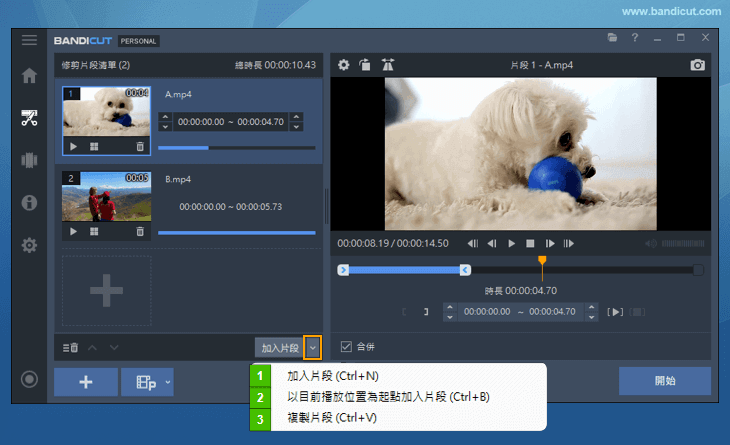The height and width of the screenshot is (445, 730).
Task: Open the hamburger menu
Action: [29, 40]
